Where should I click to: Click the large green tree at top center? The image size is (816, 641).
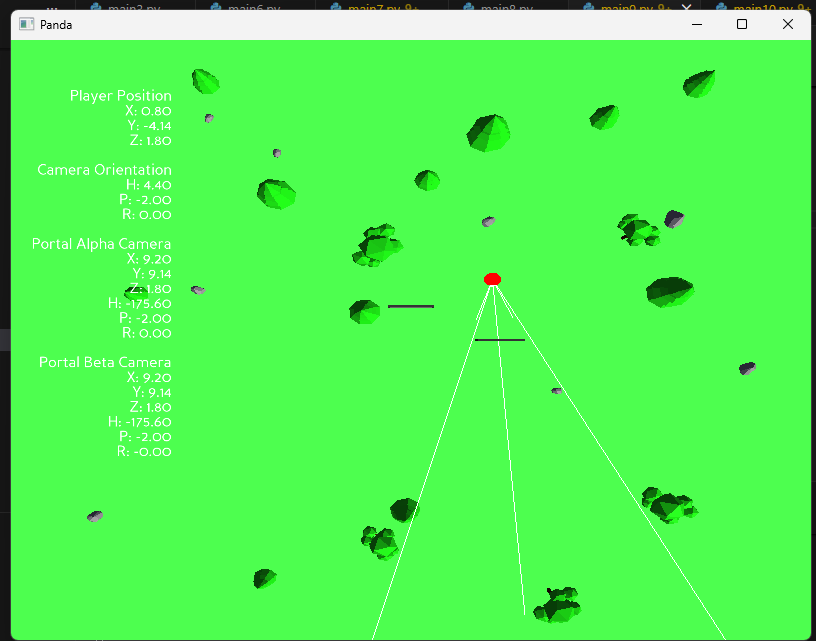[488, 132]
